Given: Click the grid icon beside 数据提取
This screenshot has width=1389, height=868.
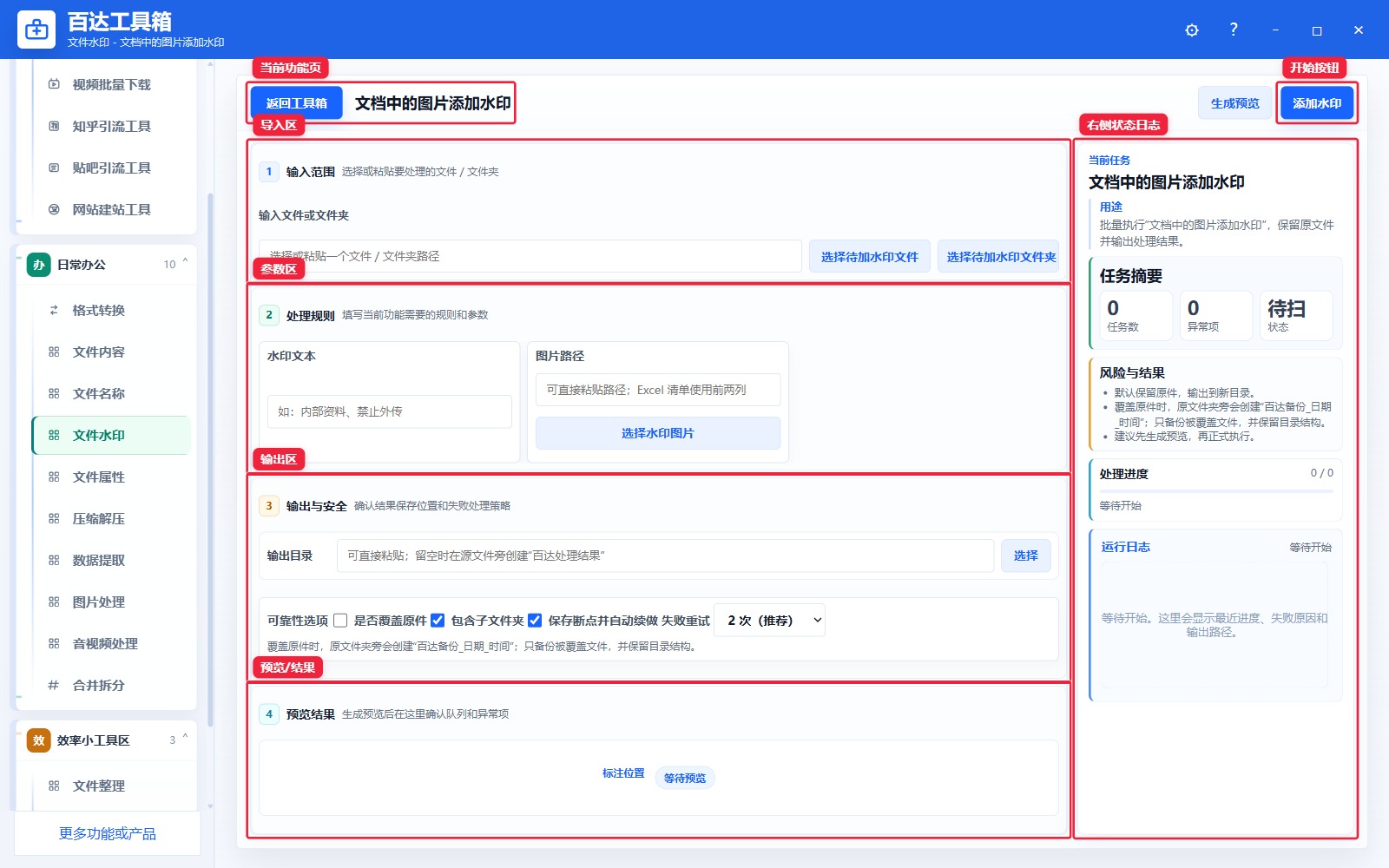Looking at the screenshot, I should point(54,560).
